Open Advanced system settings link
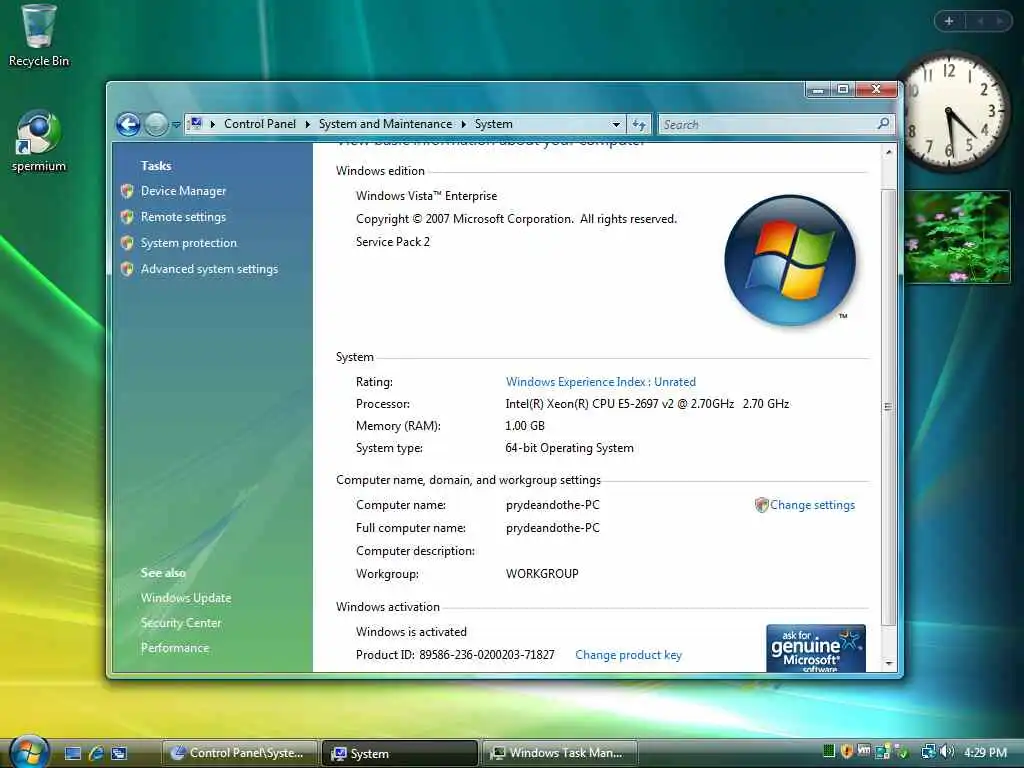Image resolution: width=1024 pixels, height=768 pixels. point(209,269)
